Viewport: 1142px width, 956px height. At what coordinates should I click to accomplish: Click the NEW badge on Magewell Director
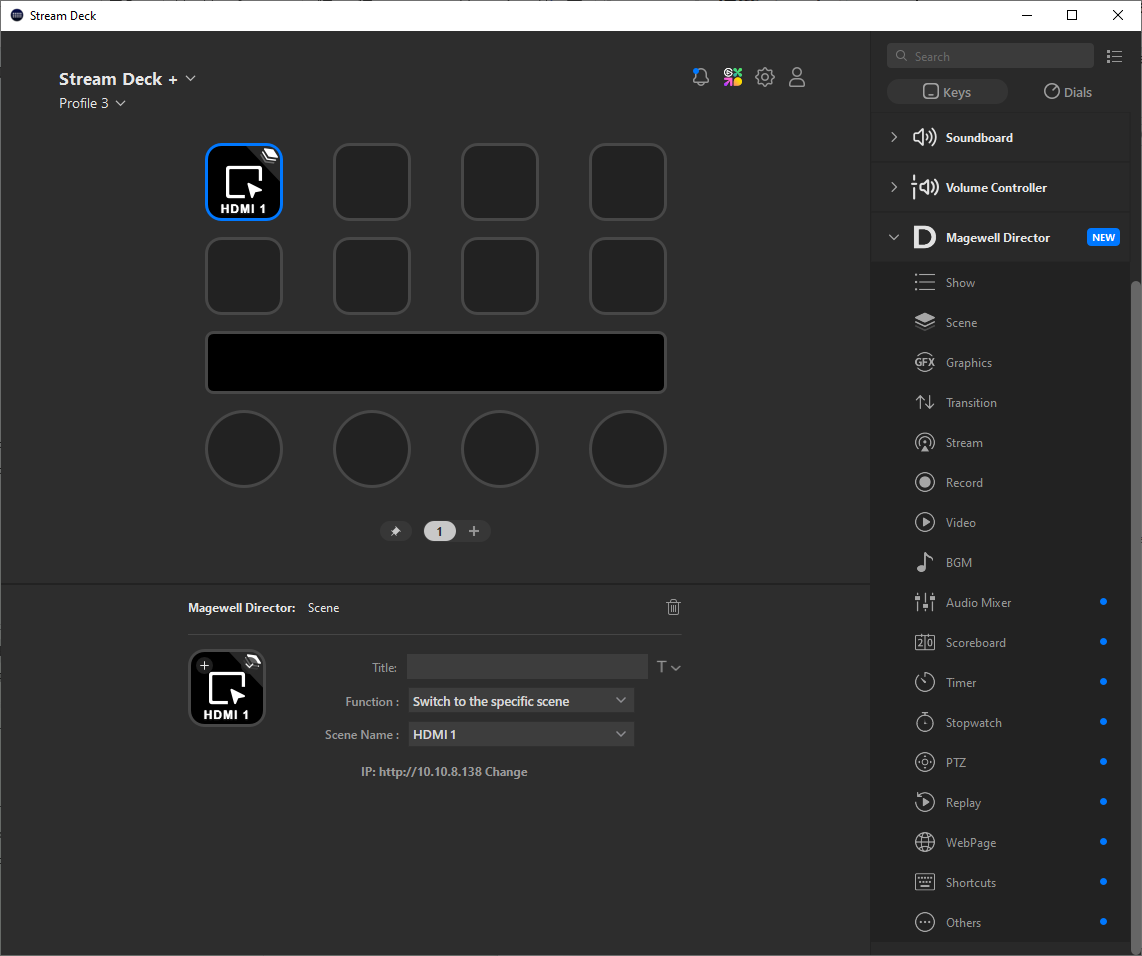click(1103, 237)
